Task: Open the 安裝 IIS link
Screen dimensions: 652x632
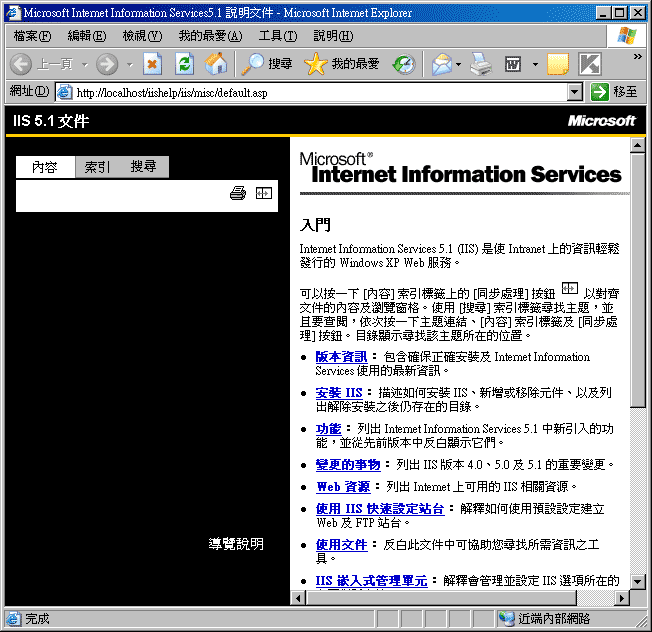Action: coord(338,393)
